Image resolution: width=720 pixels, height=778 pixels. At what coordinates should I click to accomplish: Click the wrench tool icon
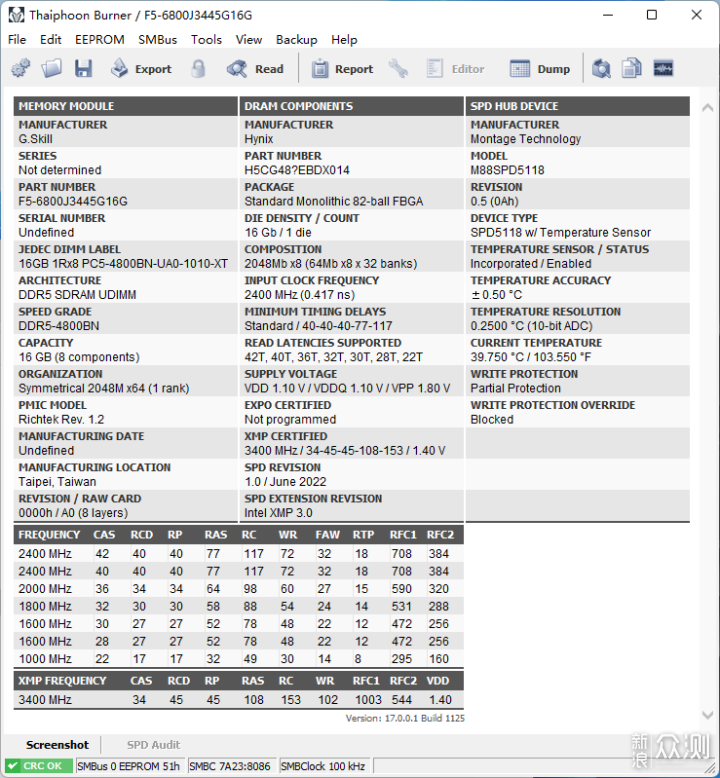pyautogui.click(x=398, y=68)
